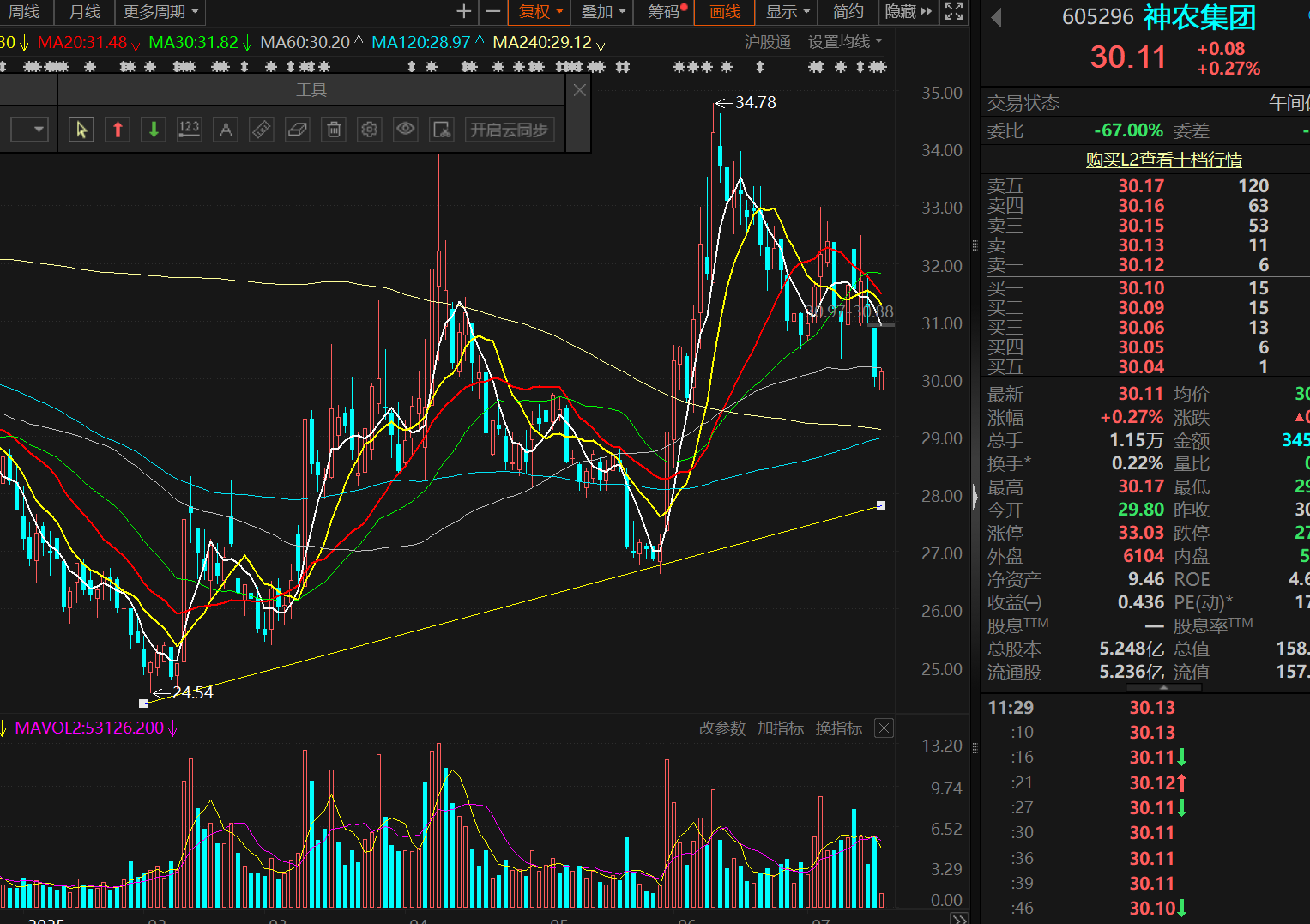Viewport: 1310px width, 924px height.
Task: Click the trash can delete-all icon
Action: click(334, 130)
